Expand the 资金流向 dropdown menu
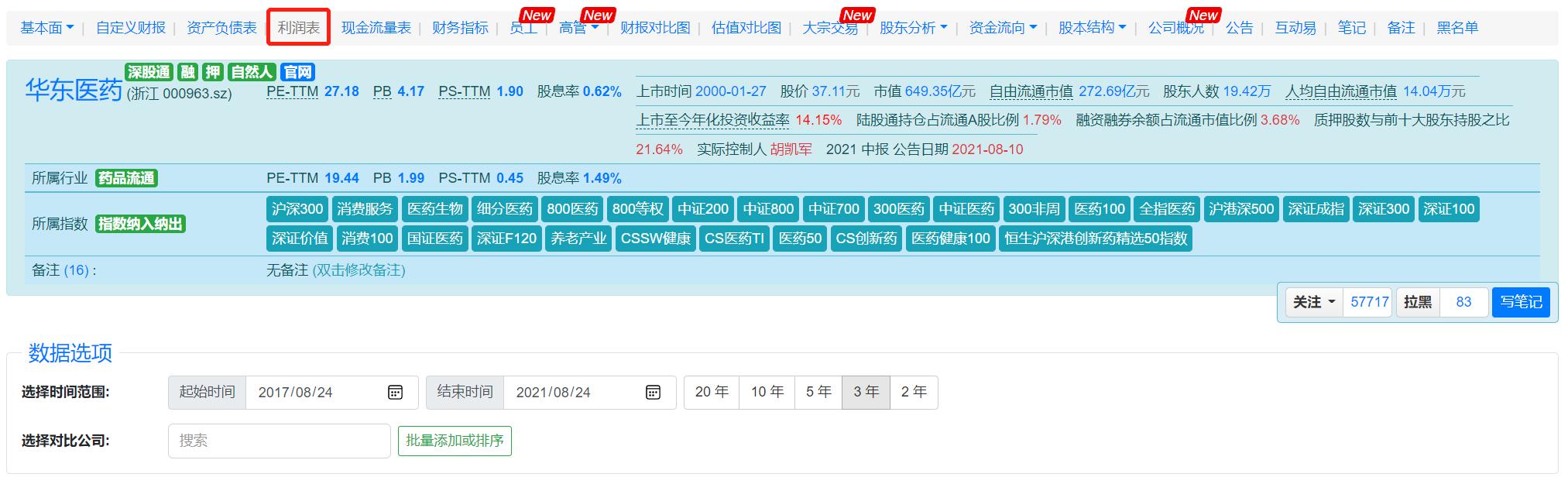The height and width of the screenshot is (484, 1568). point(1004,28)
